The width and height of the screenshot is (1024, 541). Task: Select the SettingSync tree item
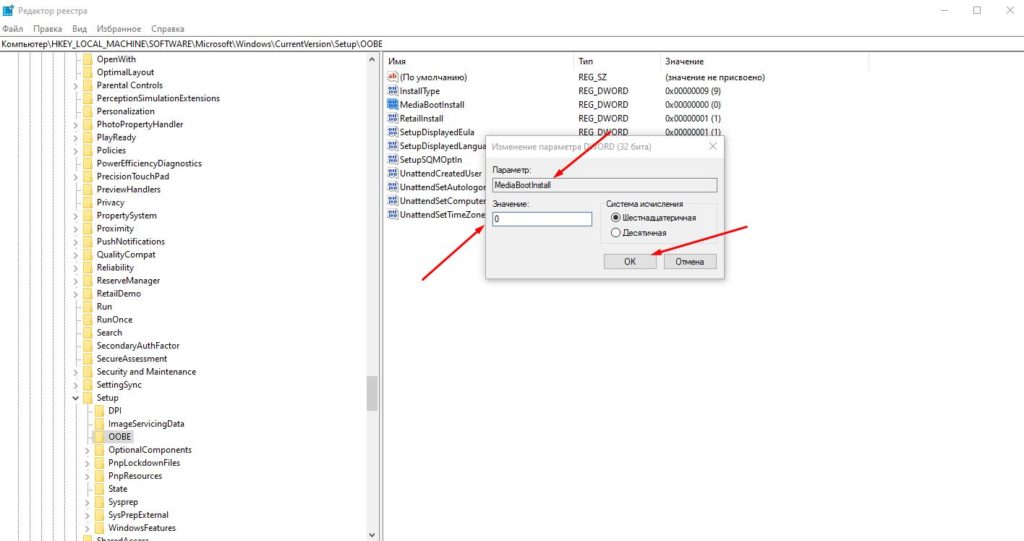point(119,385)
